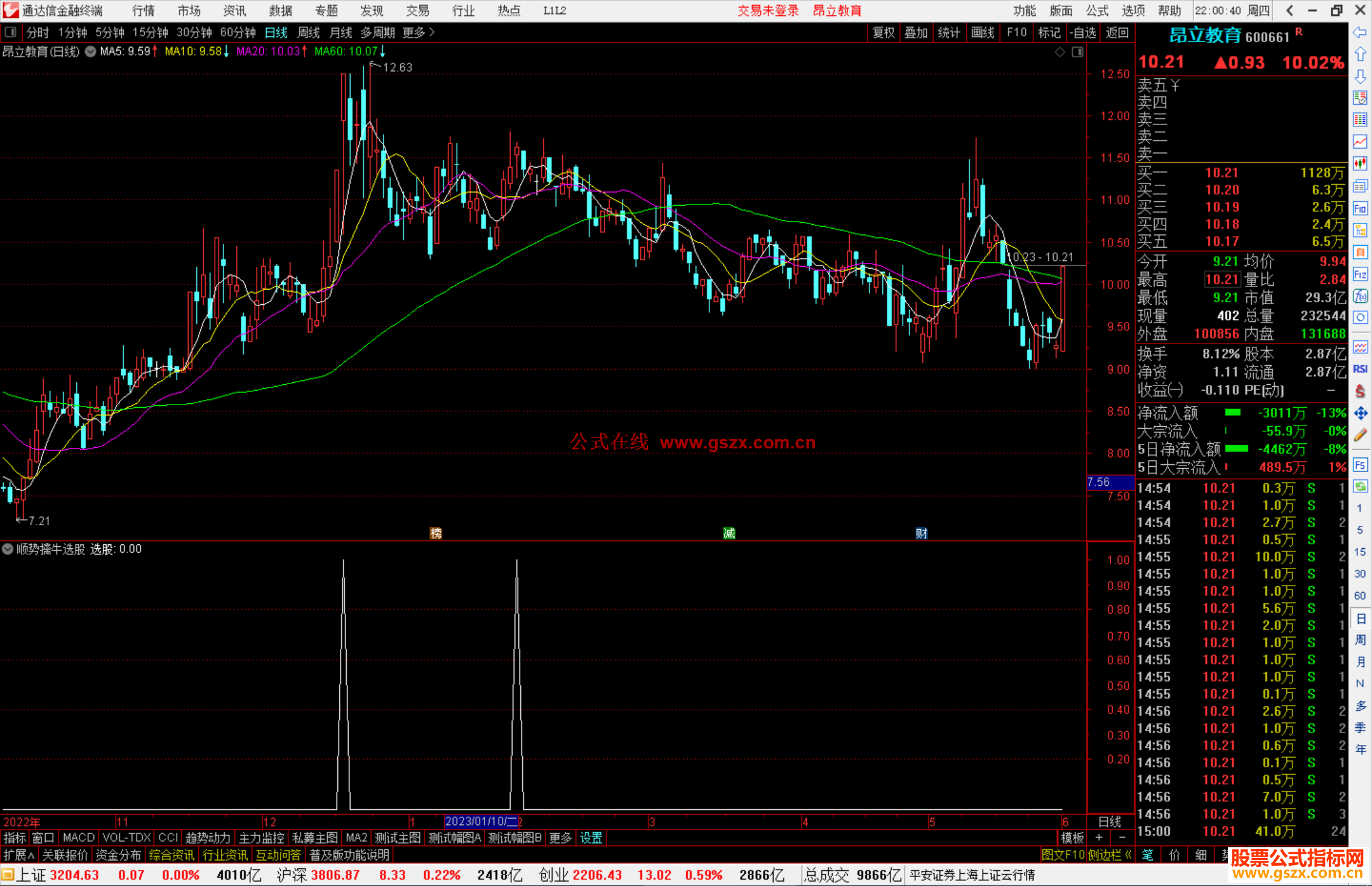Click the RSI indicator sidebar icon

pos(1360,369)
